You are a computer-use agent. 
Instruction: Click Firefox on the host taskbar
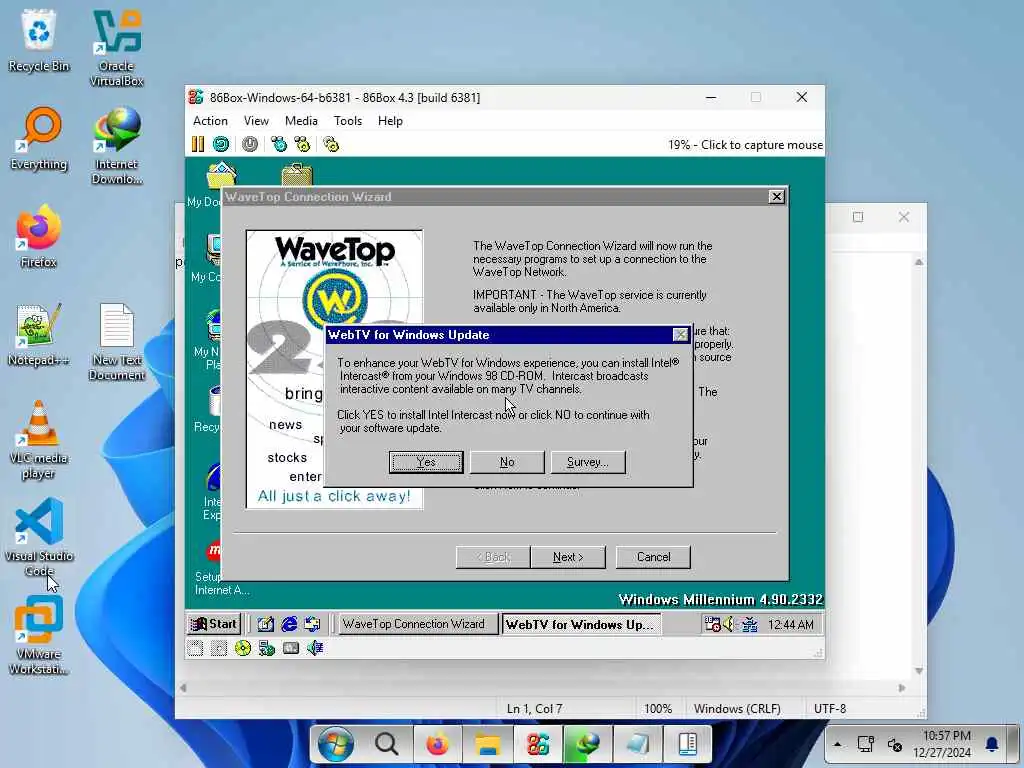[437, 744]
